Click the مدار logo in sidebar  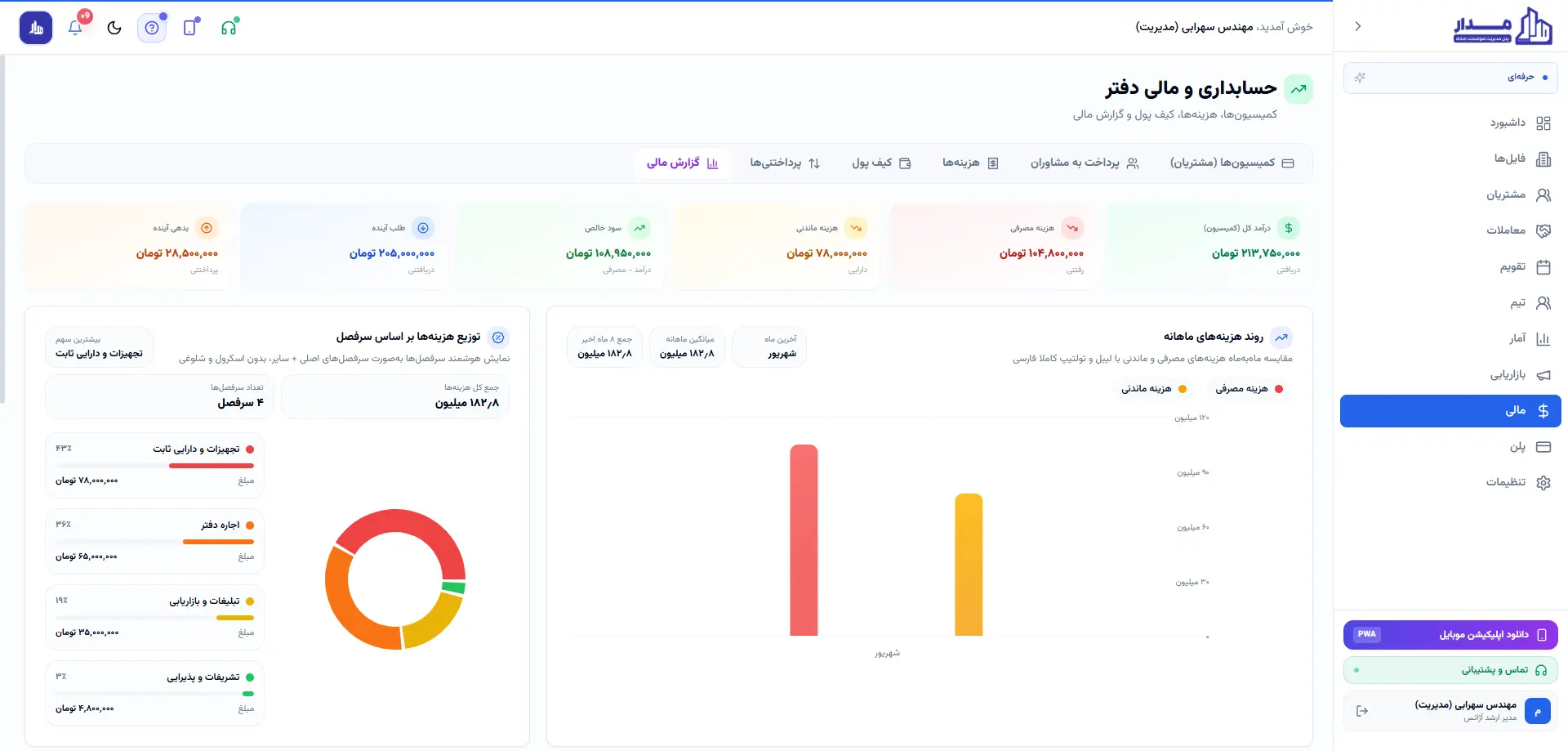coord(1502,27)
